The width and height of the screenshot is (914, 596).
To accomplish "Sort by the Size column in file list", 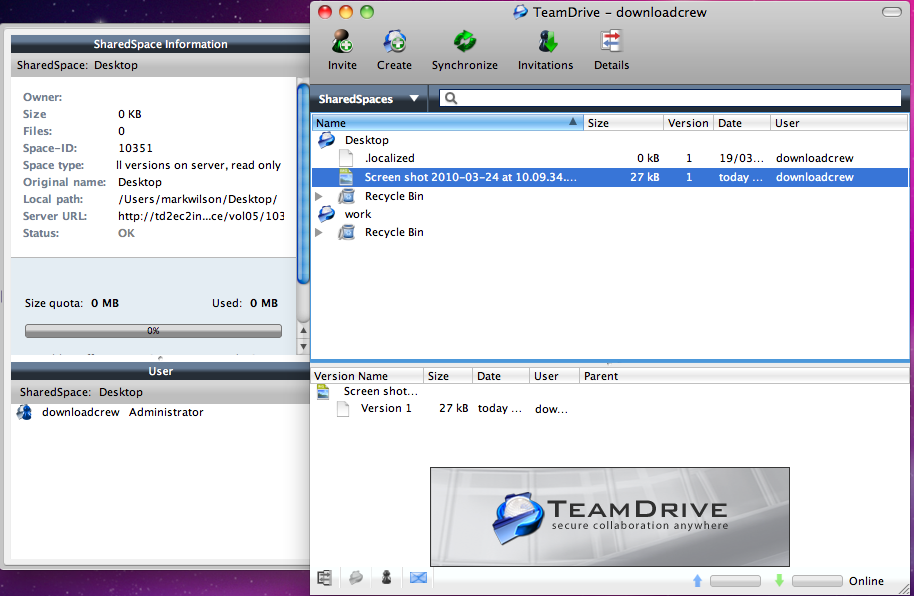I will pos(623,123).
